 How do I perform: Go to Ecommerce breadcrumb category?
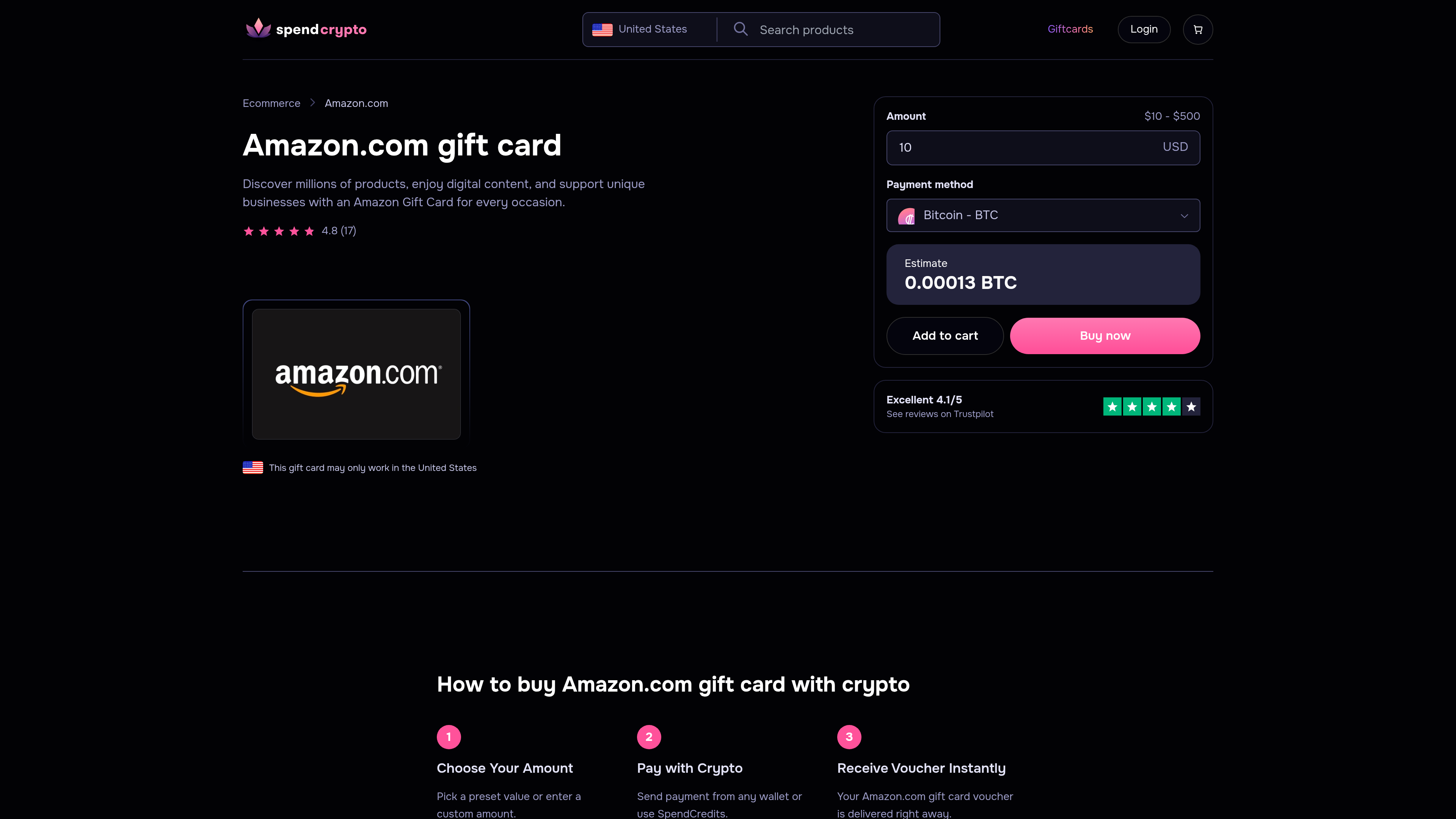271,103
